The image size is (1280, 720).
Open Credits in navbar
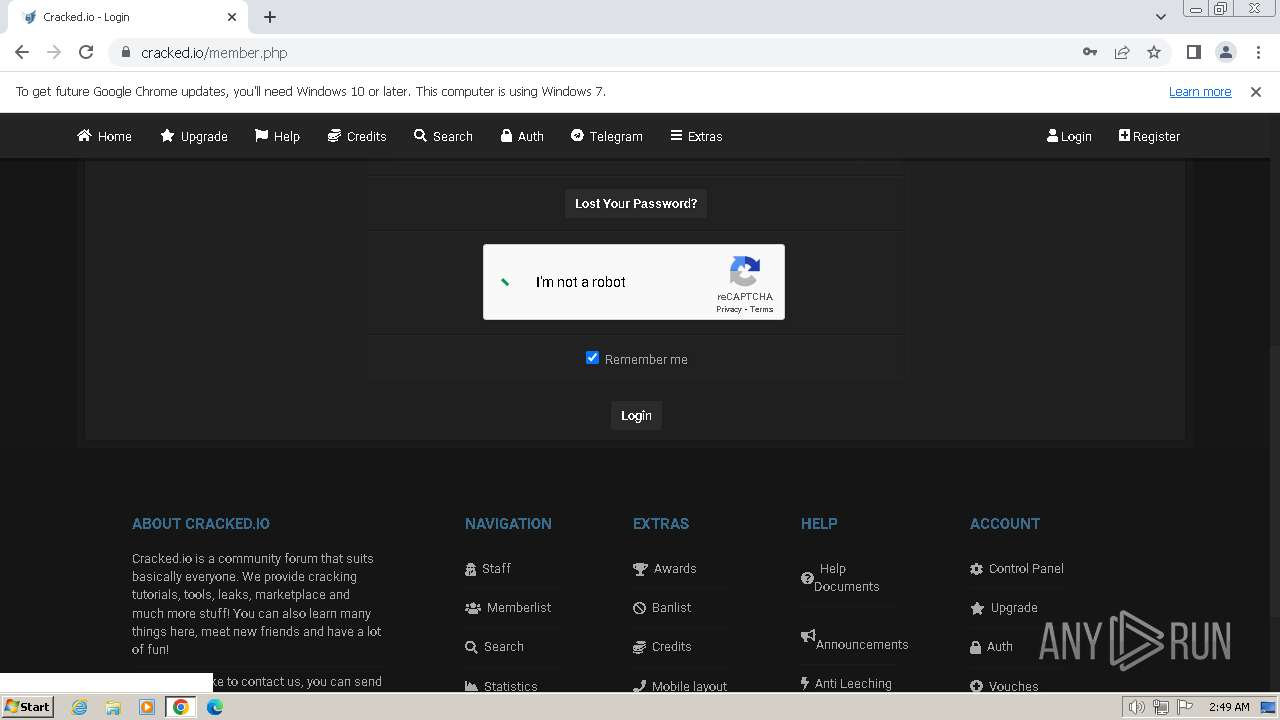(357, 136)
